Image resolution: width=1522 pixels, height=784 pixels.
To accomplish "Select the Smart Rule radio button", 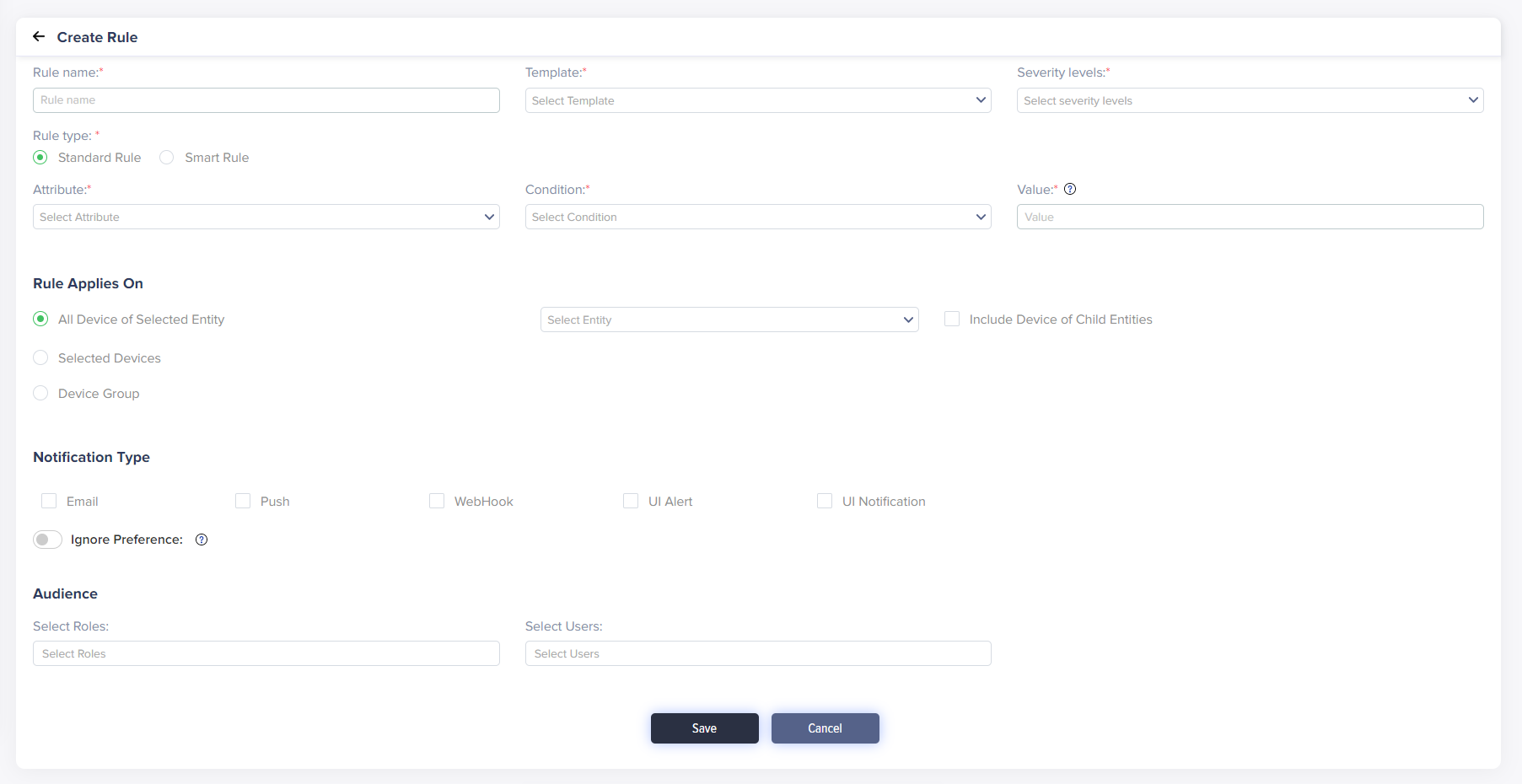I will pyautogui.click(x=167, y=158).
